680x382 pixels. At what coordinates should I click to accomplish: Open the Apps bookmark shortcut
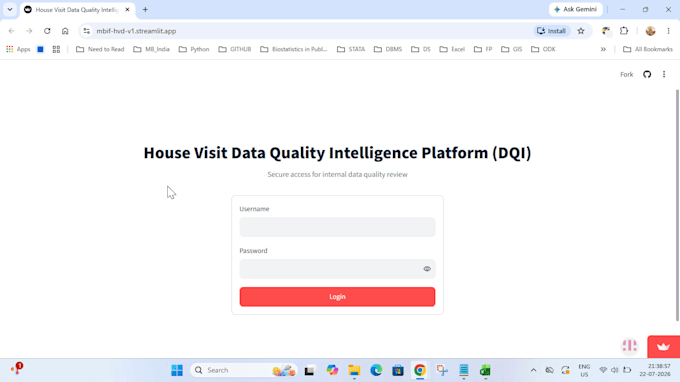(x=18, y=49)
